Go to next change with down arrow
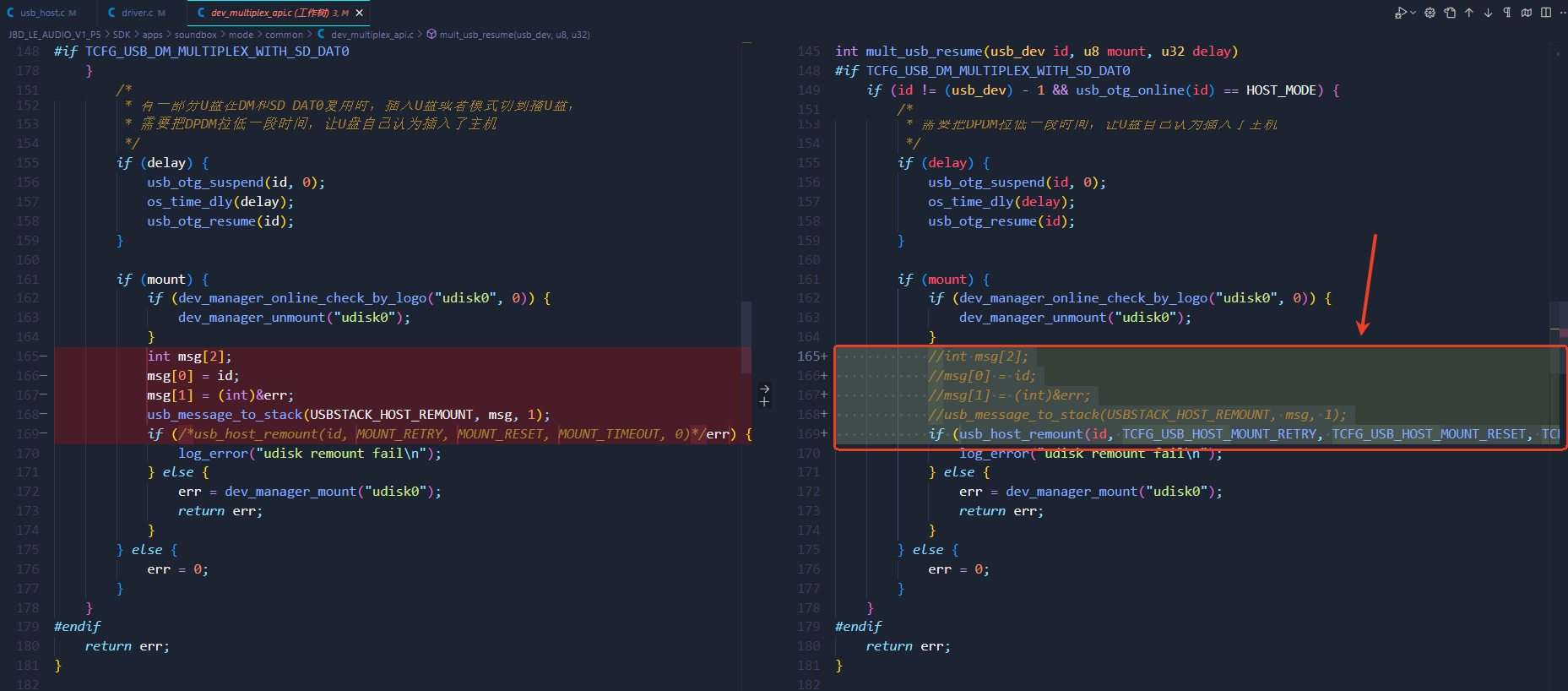Image resolution: width=1568 pixels, height=691 pixels. point(1488,13)
